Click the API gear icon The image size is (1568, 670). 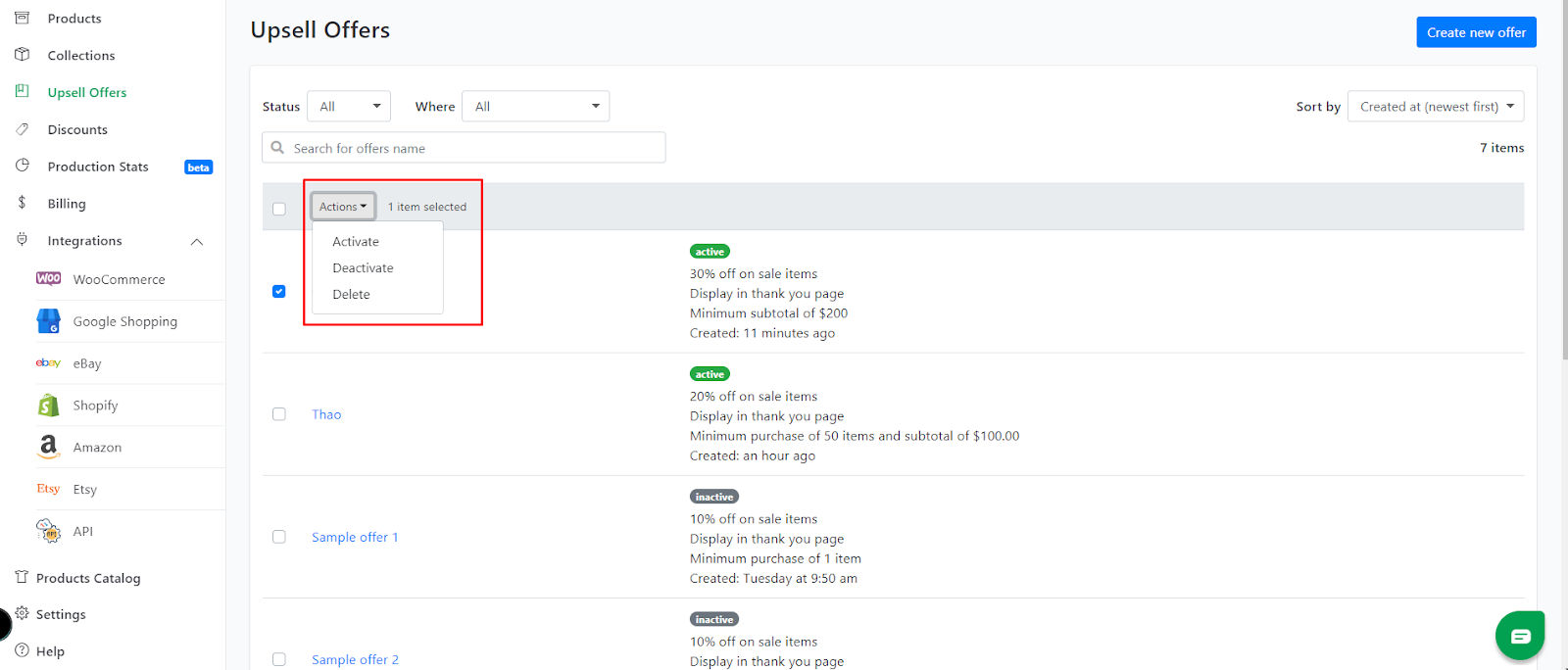48,531
